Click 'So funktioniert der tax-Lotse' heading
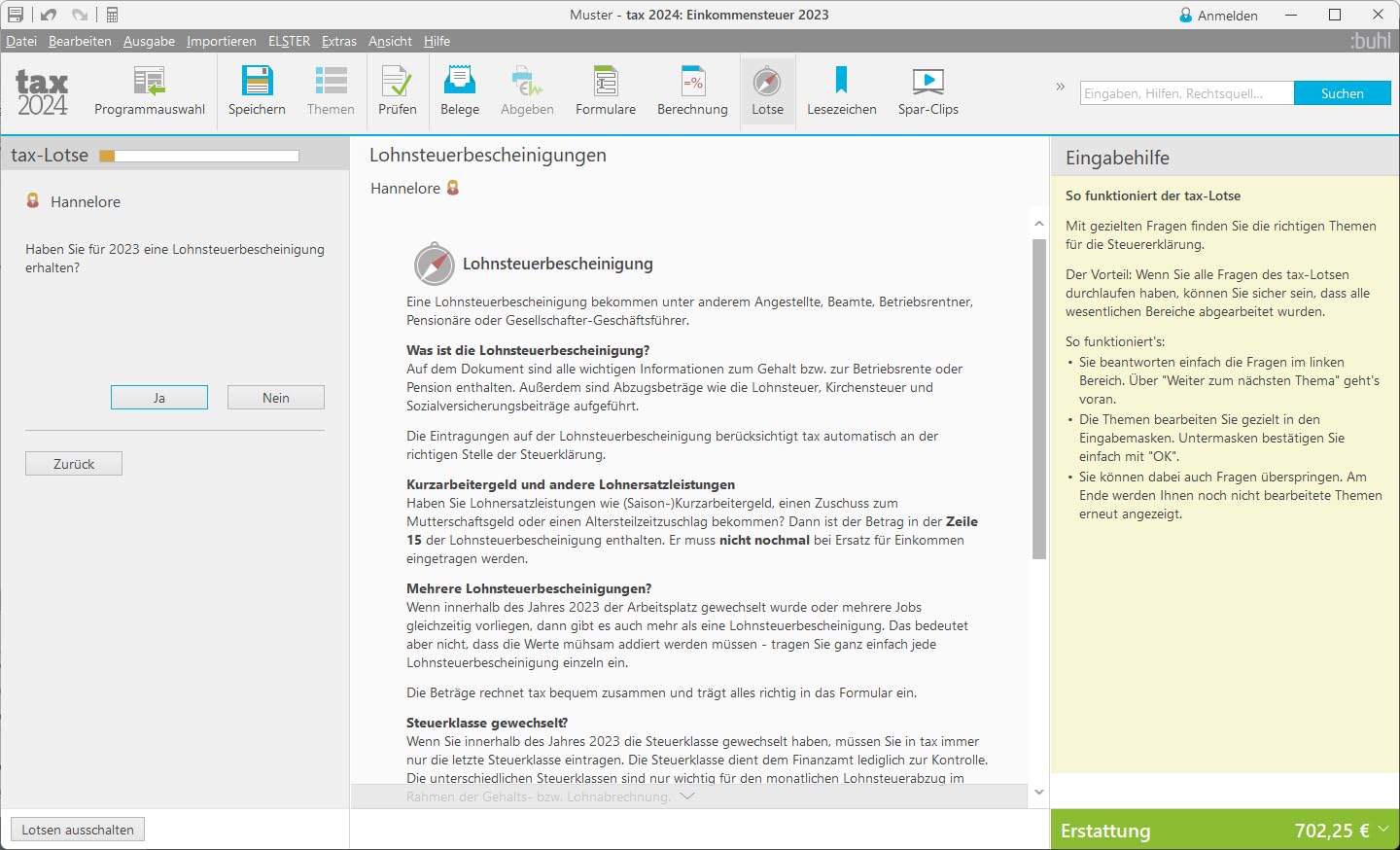 tap(1153, 195)
